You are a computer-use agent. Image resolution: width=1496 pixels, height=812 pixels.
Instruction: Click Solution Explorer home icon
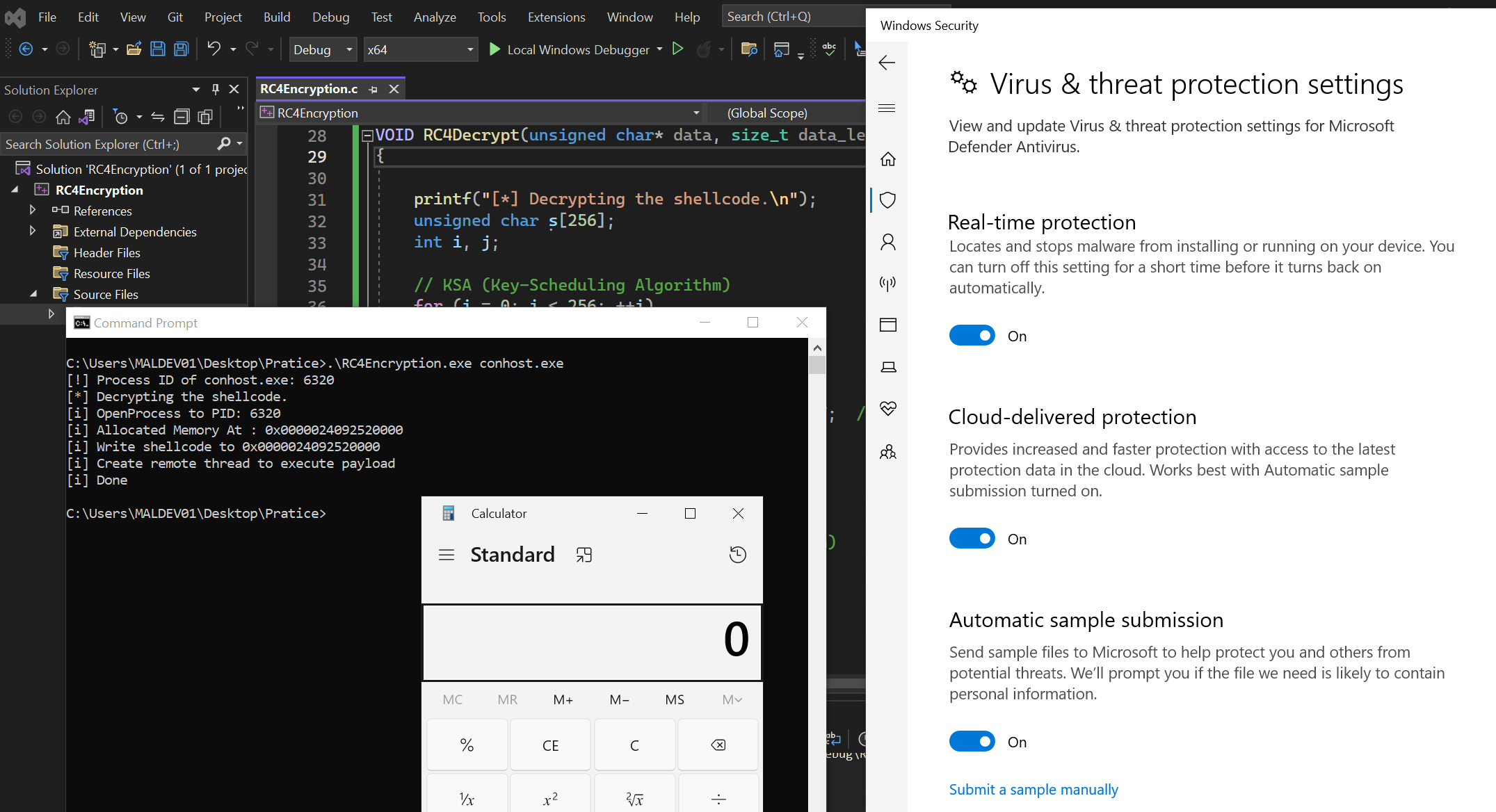point(63,117)
